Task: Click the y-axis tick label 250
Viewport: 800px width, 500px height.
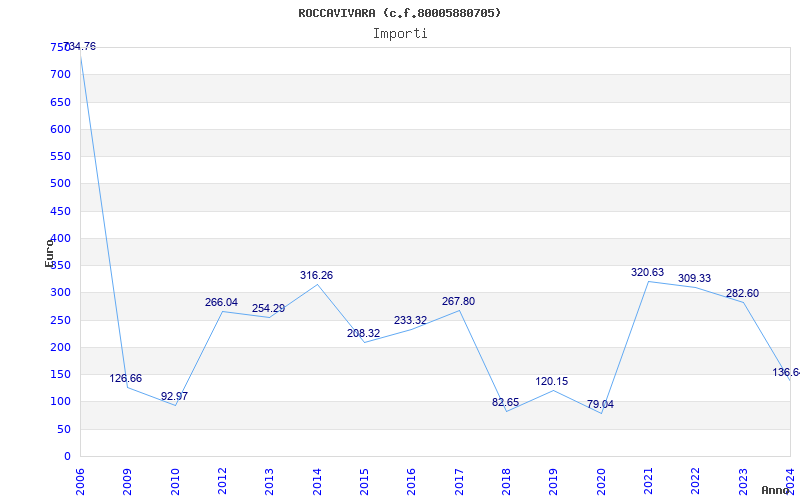Action: (60, 320)
